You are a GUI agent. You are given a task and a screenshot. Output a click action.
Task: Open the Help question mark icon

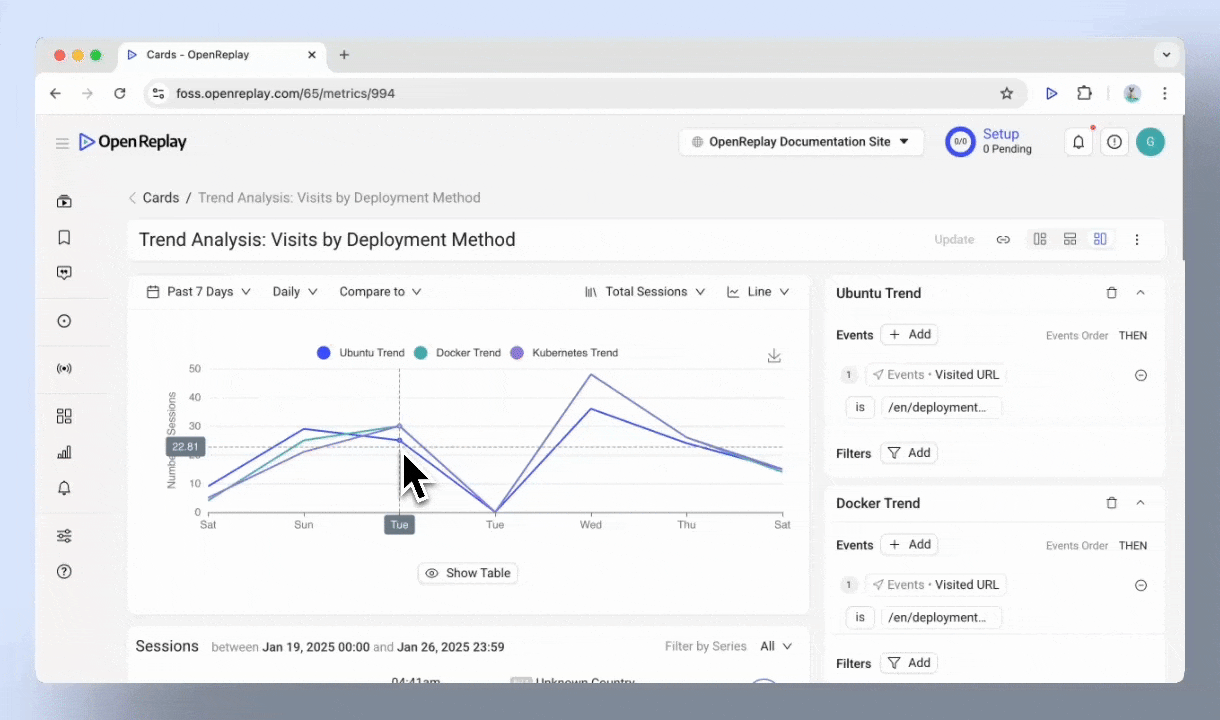(64, 572)
